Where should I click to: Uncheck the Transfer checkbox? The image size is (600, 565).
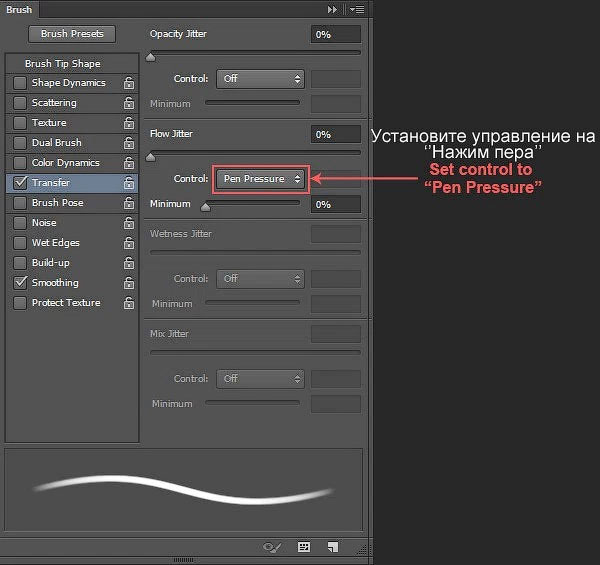coord(20,183)
